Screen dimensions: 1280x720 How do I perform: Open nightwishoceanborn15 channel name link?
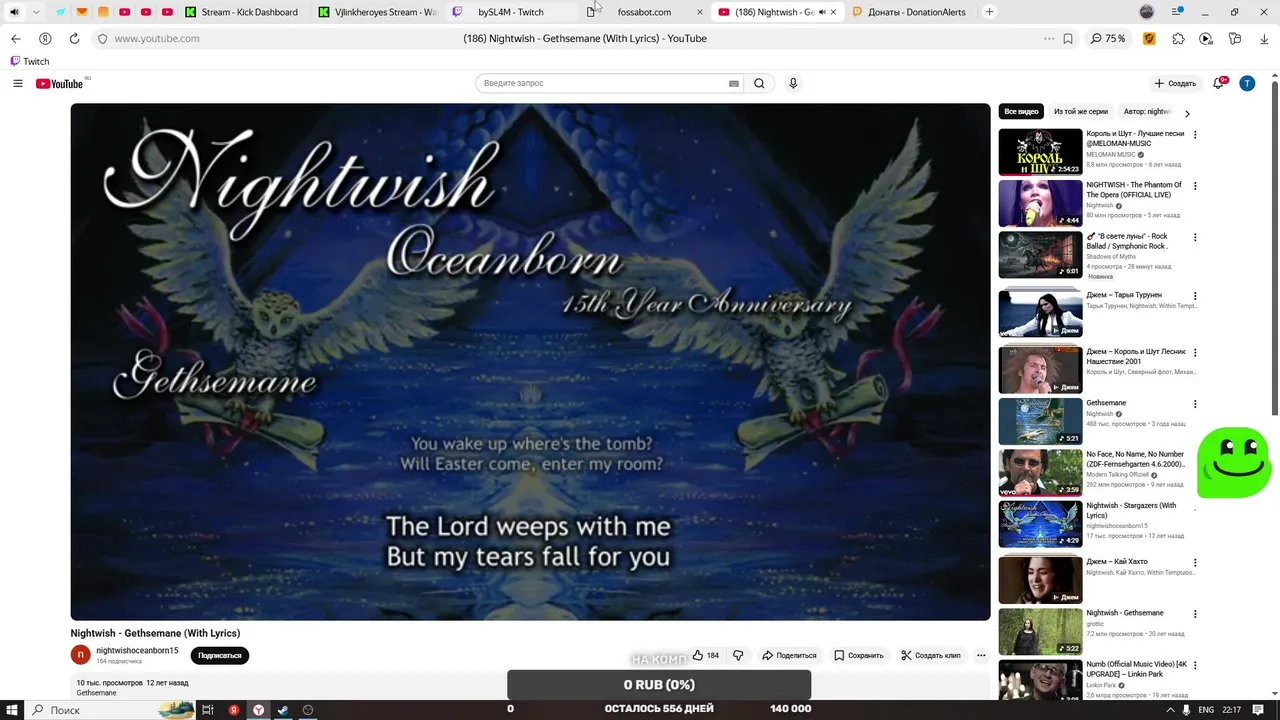pos(137,650)
